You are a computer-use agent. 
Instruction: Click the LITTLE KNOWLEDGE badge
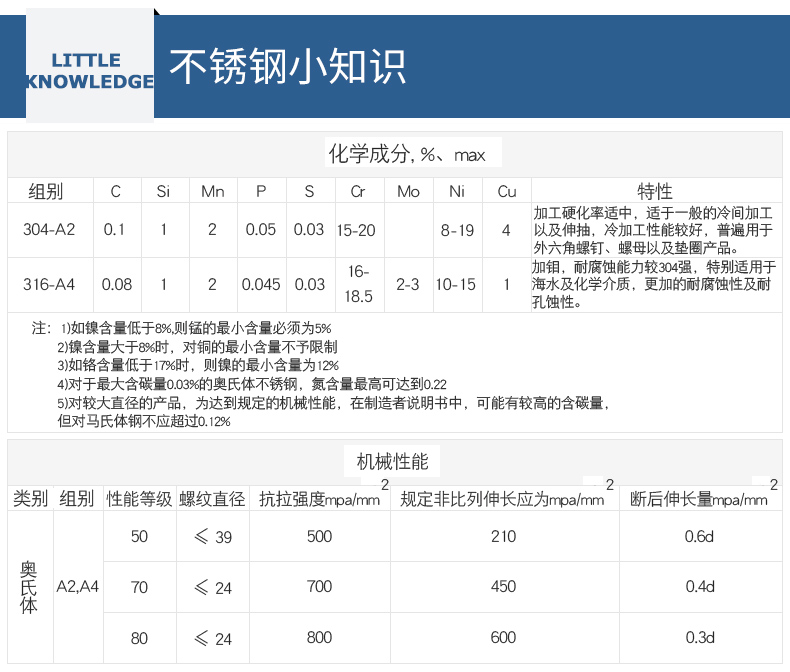[x=90, y=70]
